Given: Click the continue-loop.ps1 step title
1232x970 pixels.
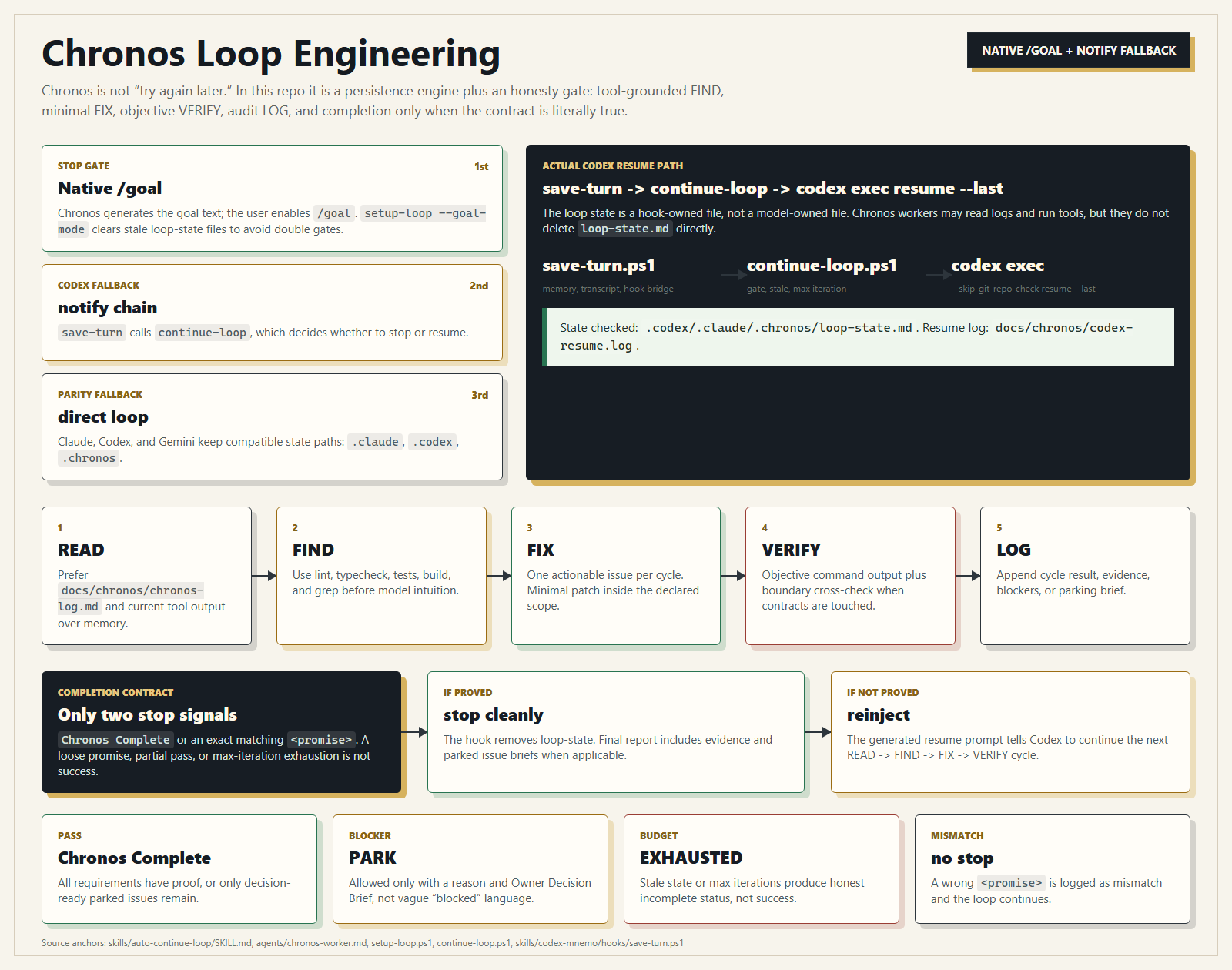Looking at the screenshot, I should point(822,266).
